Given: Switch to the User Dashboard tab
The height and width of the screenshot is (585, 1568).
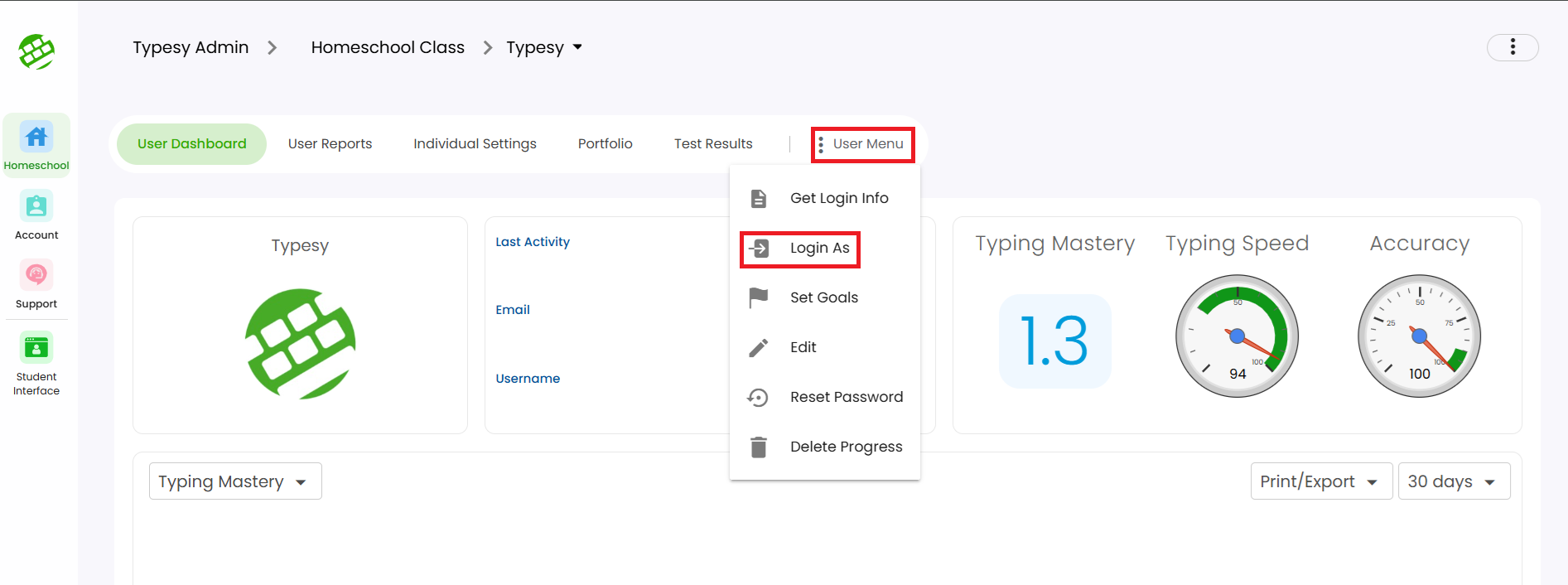Looking at the screenshot, I should pyautogui.click(x=191, y=144).
